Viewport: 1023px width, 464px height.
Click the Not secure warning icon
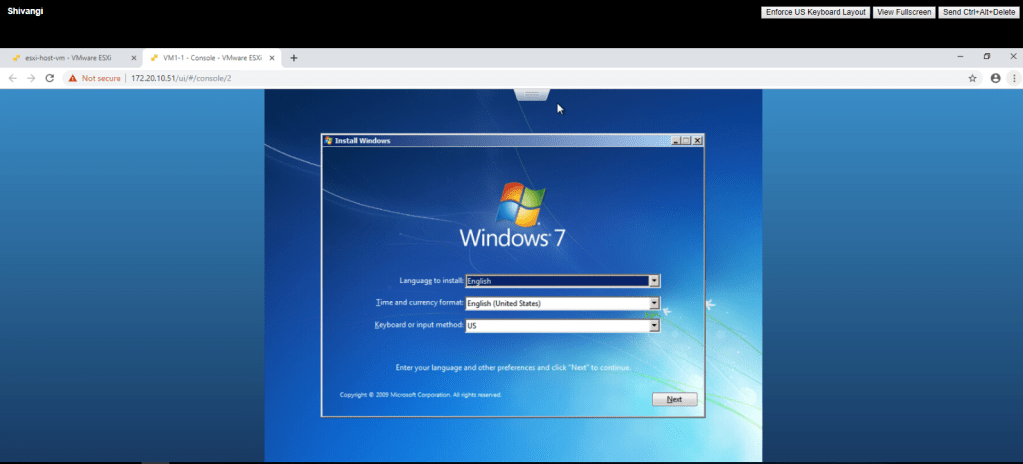72,78
